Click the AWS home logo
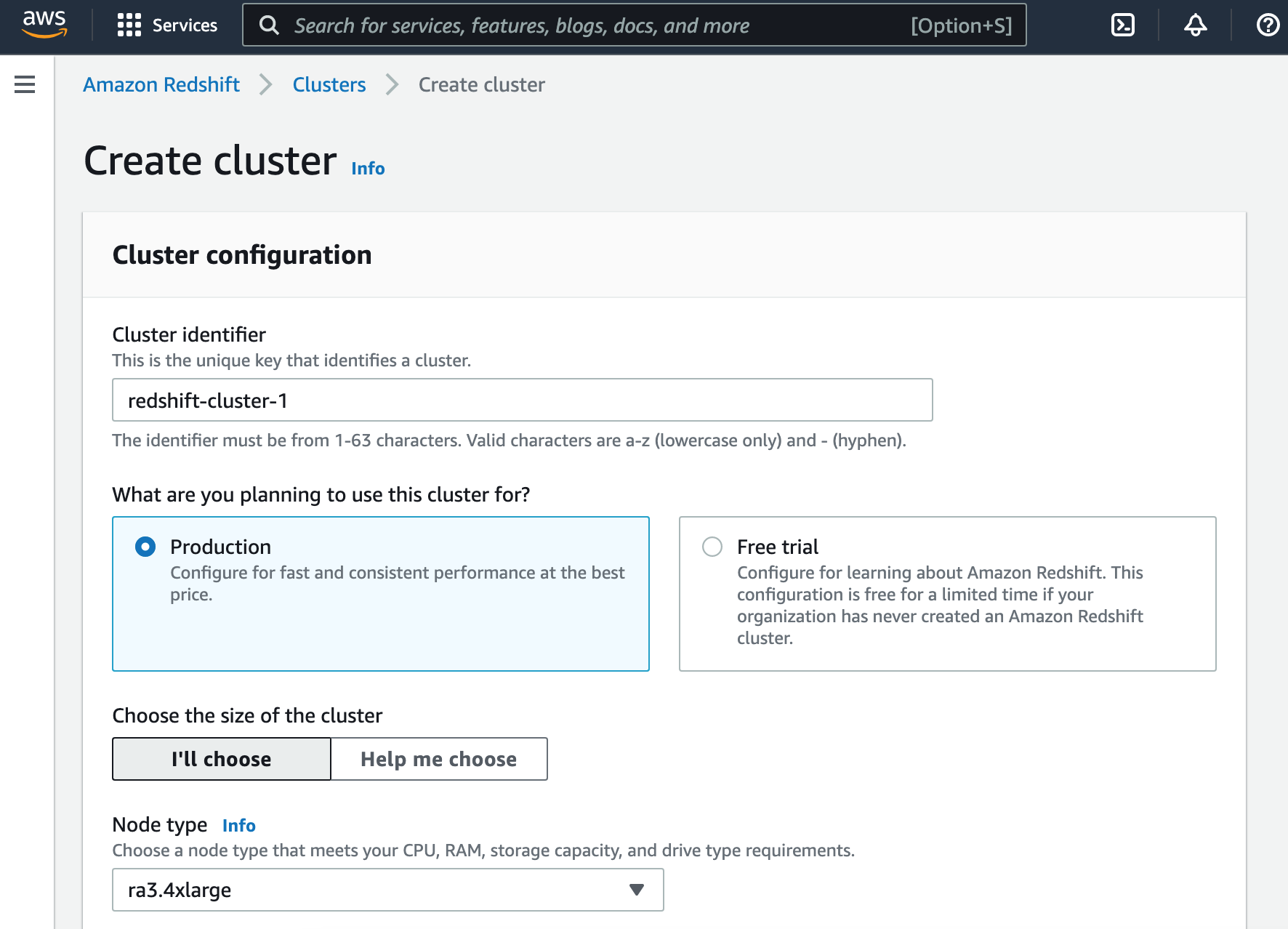 coord(44,24)
